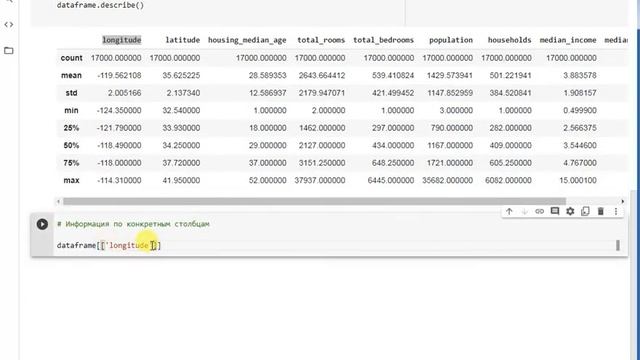
Task: Click 75% total_bedrooms value 648.250000
Action: 393,163
